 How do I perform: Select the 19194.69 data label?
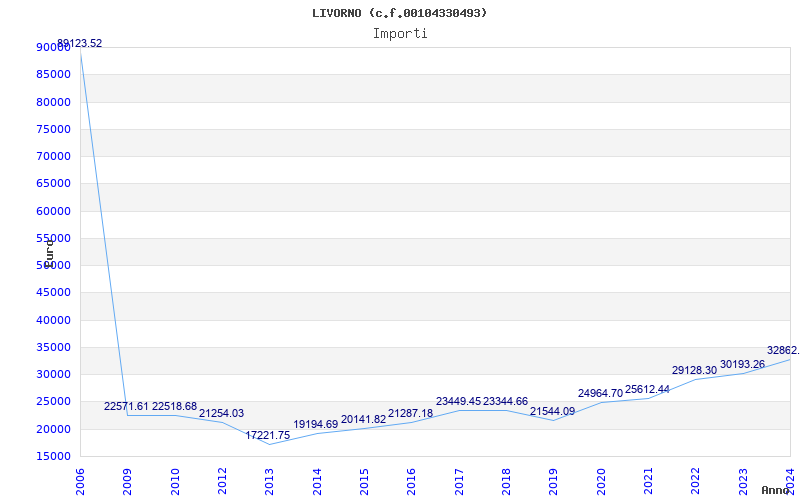point(316,424)
